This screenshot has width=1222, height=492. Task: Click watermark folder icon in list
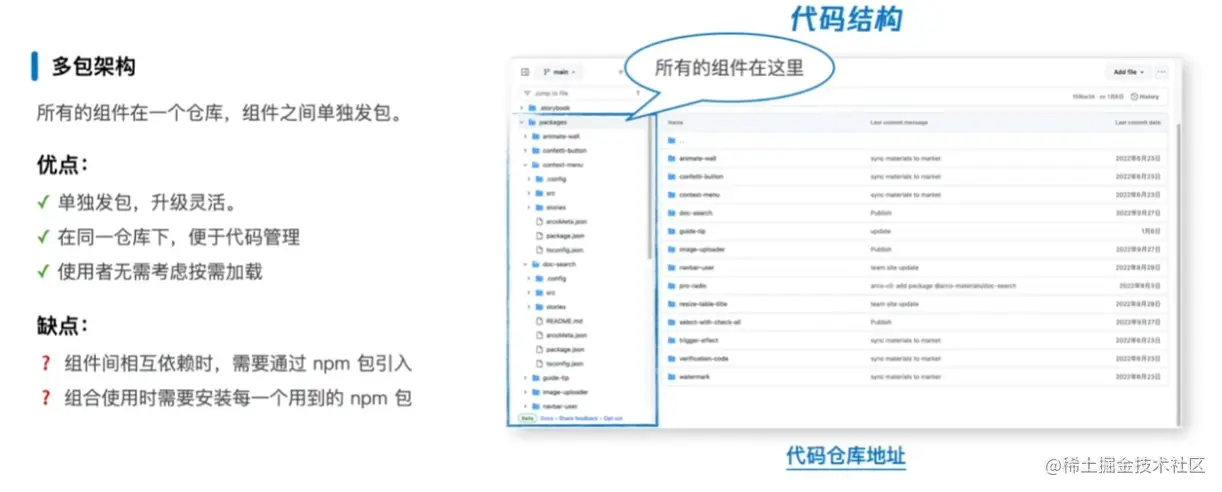coord(671,376)
